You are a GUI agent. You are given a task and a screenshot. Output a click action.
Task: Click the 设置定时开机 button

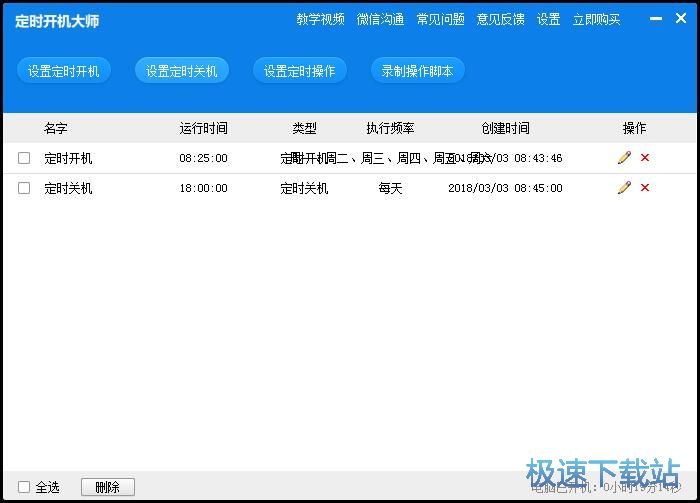64,71
